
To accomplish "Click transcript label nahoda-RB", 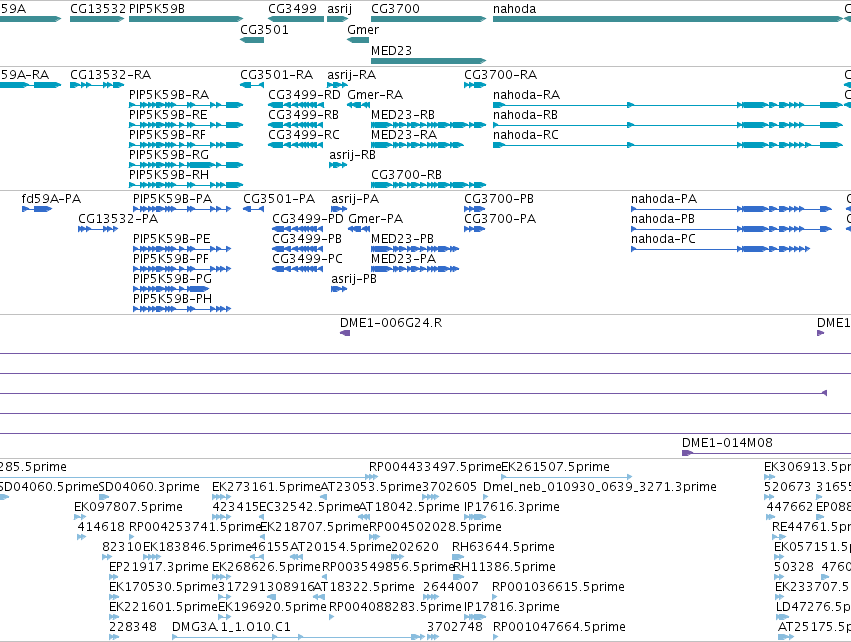I will [x=525, y=115].
